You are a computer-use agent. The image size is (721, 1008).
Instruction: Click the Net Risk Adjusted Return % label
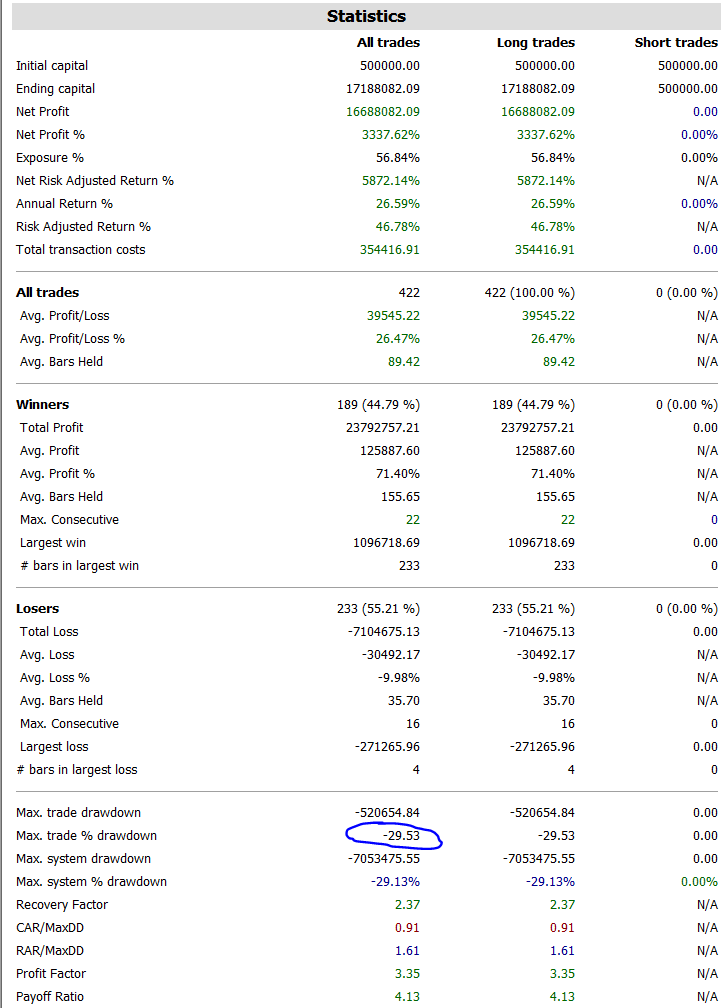[94, 181]
